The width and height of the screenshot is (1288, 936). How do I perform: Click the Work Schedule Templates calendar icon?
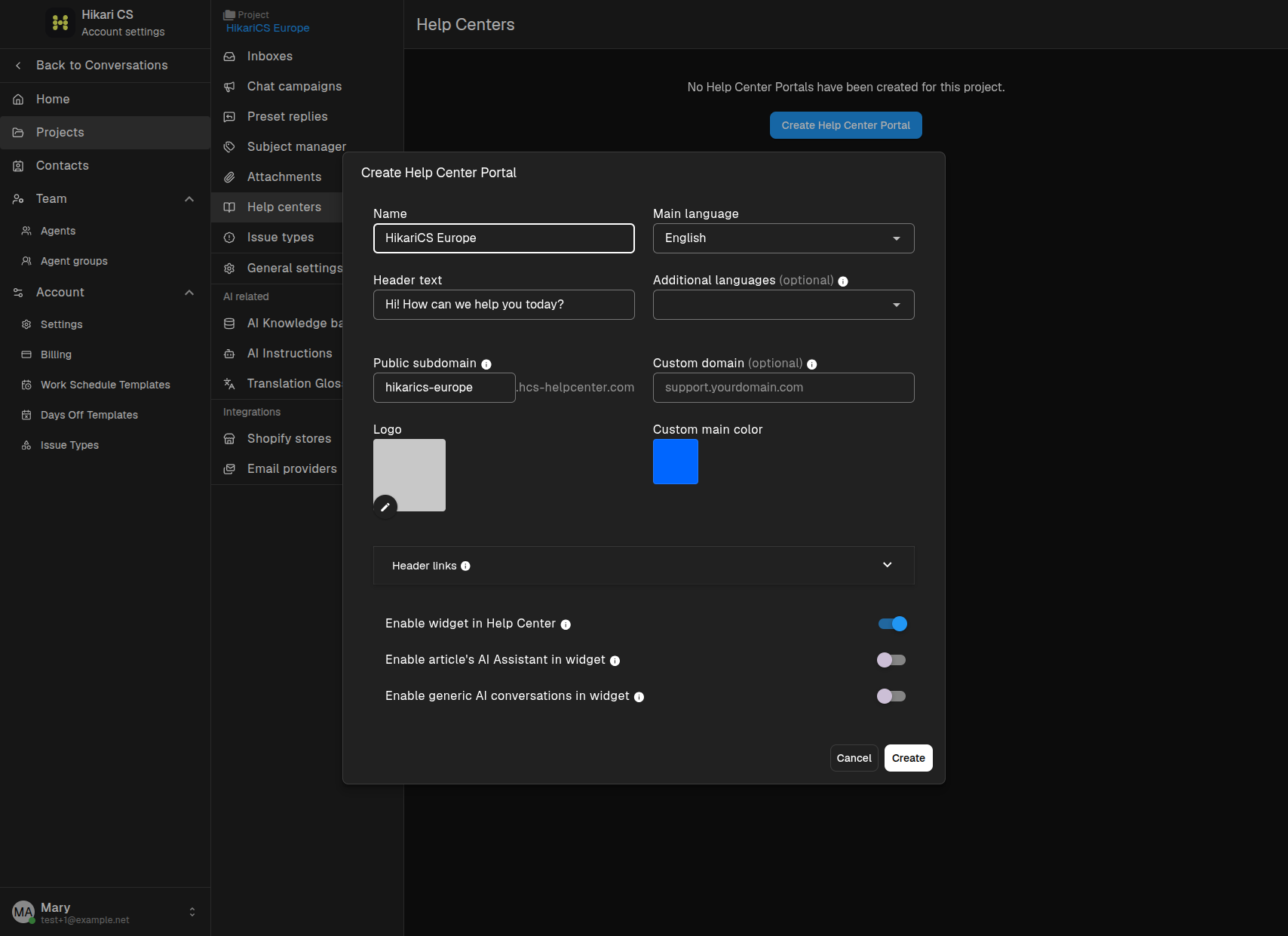tap(26, 385)
